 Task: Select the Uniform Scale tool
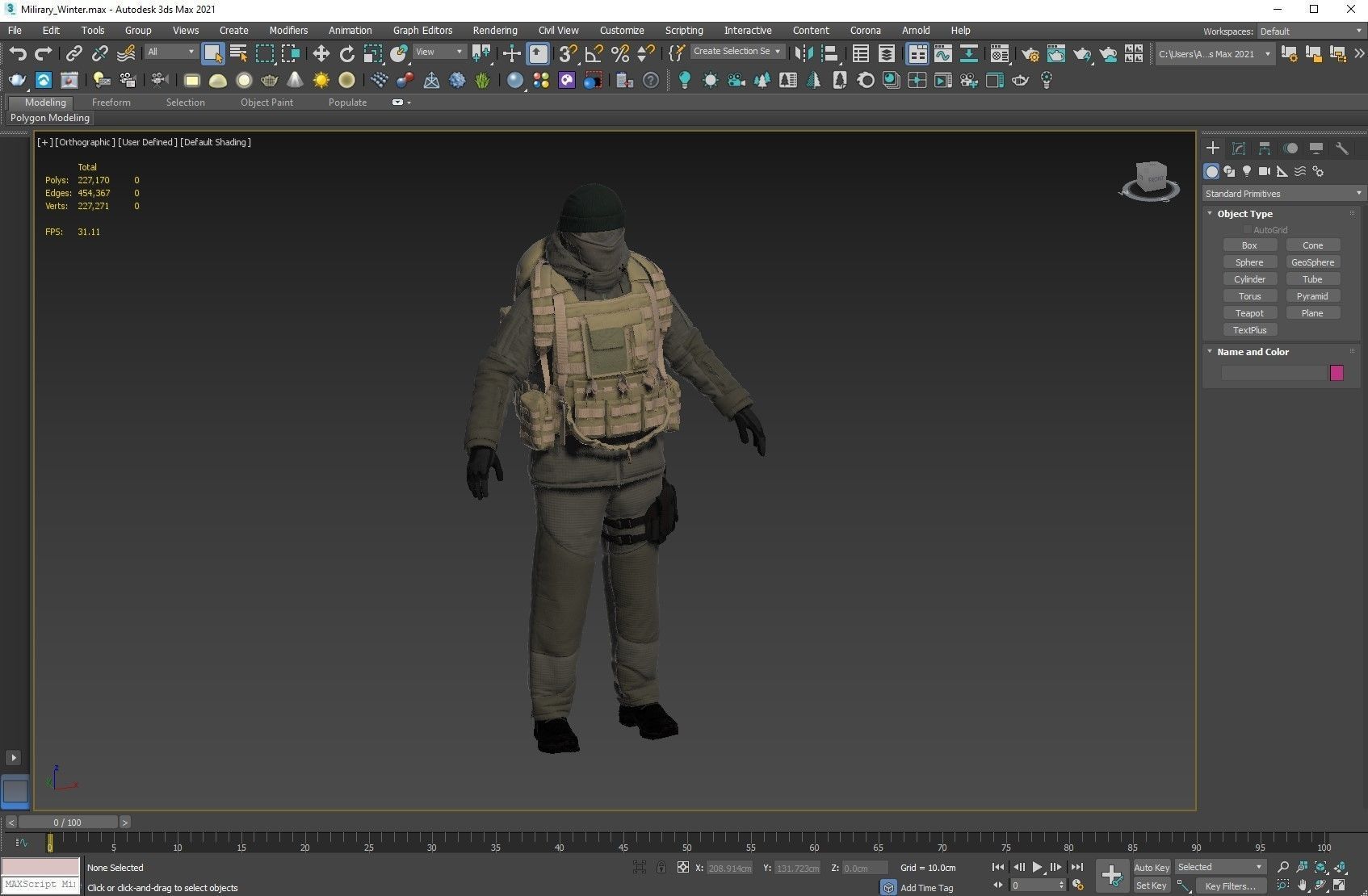tap(373, 53)
